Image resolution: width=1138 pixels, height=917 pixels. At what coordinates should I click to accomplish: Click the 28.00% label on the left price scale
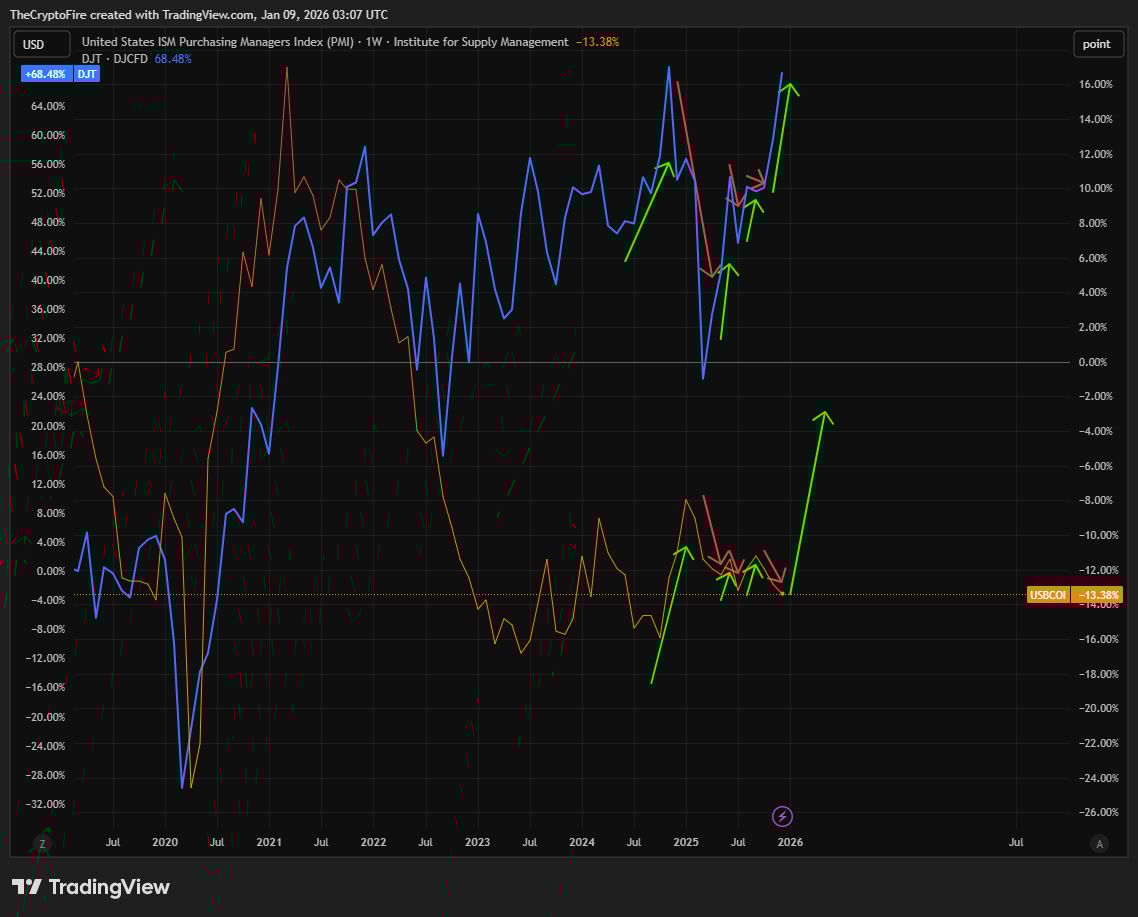(x=48, y=367)
